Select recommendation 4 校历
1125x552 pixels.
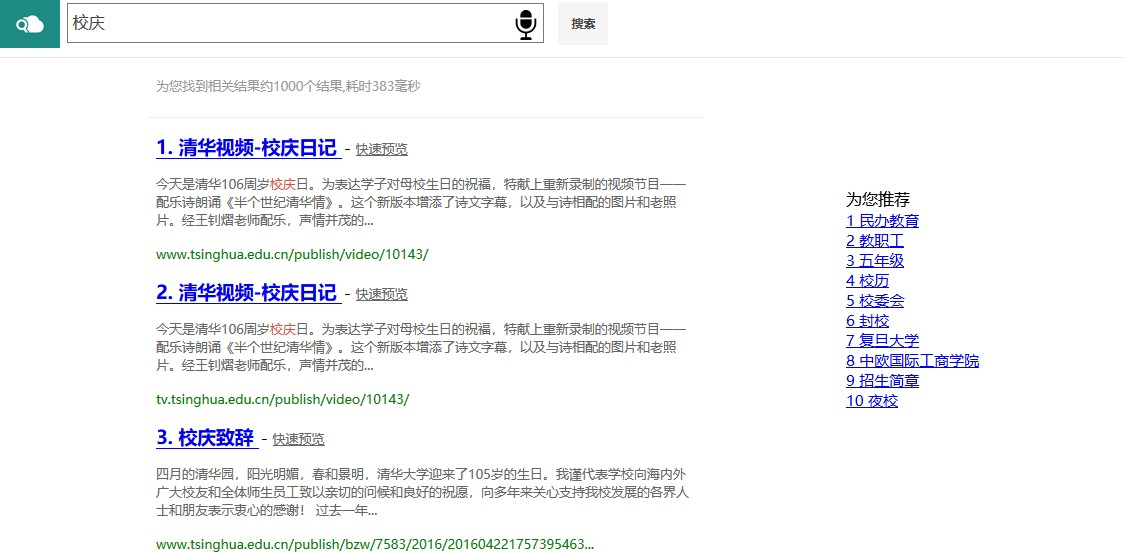867,281
